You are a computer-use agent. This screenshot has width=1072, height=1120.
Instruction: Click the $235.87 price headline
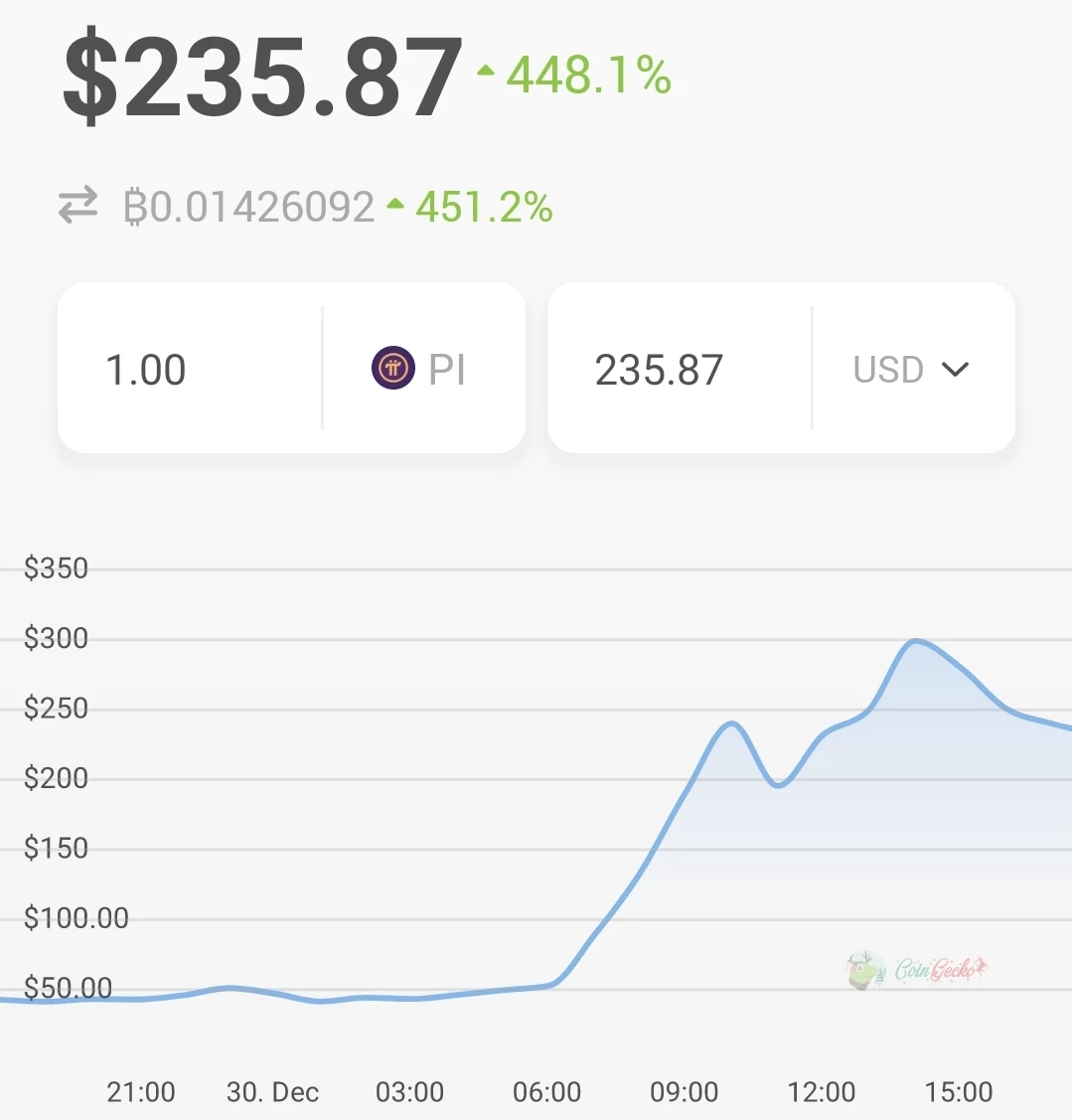(x=263, y=75)
